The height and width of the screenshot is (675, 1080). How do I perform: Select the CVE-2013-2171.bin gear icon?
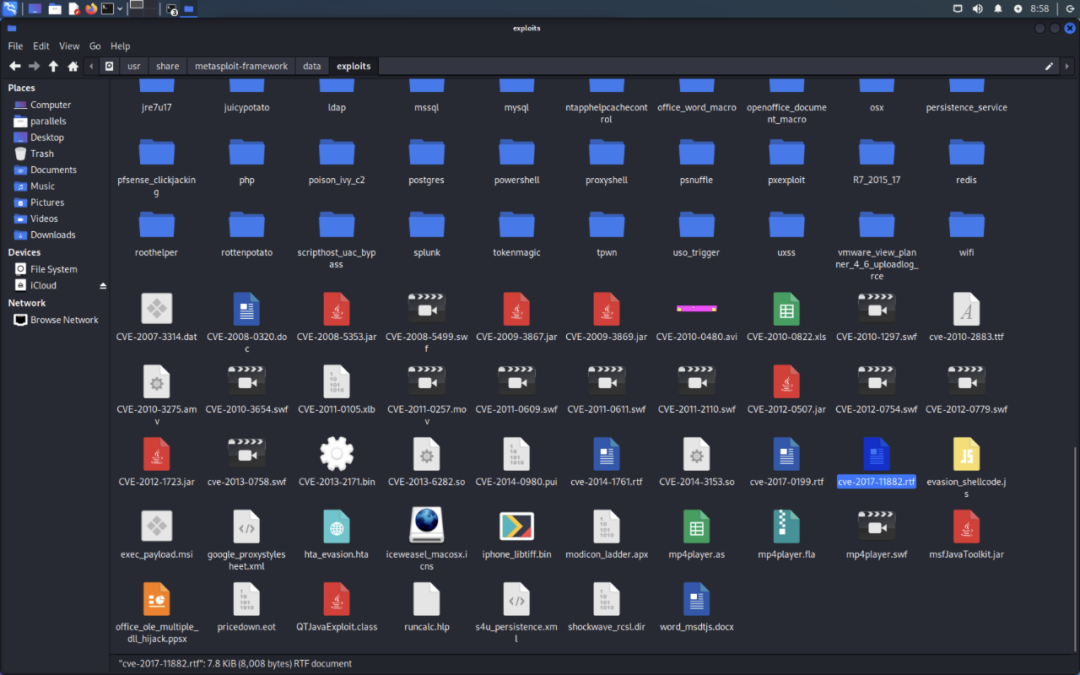(337, 454)
